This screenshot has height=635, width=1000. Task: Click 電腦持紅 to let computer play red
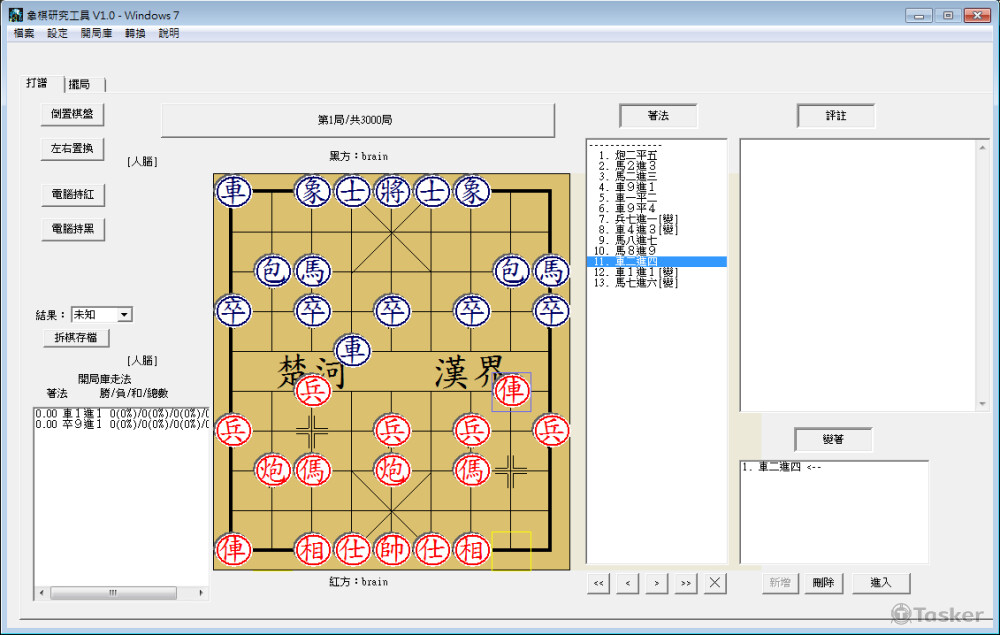tap(71, 194)
